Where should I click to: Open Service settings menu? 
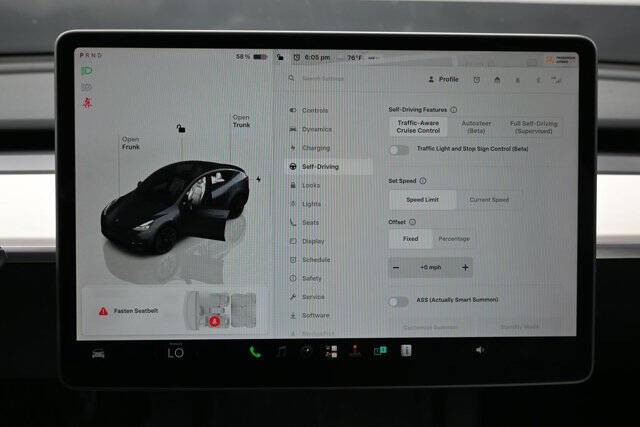click(x=307, y=297)
